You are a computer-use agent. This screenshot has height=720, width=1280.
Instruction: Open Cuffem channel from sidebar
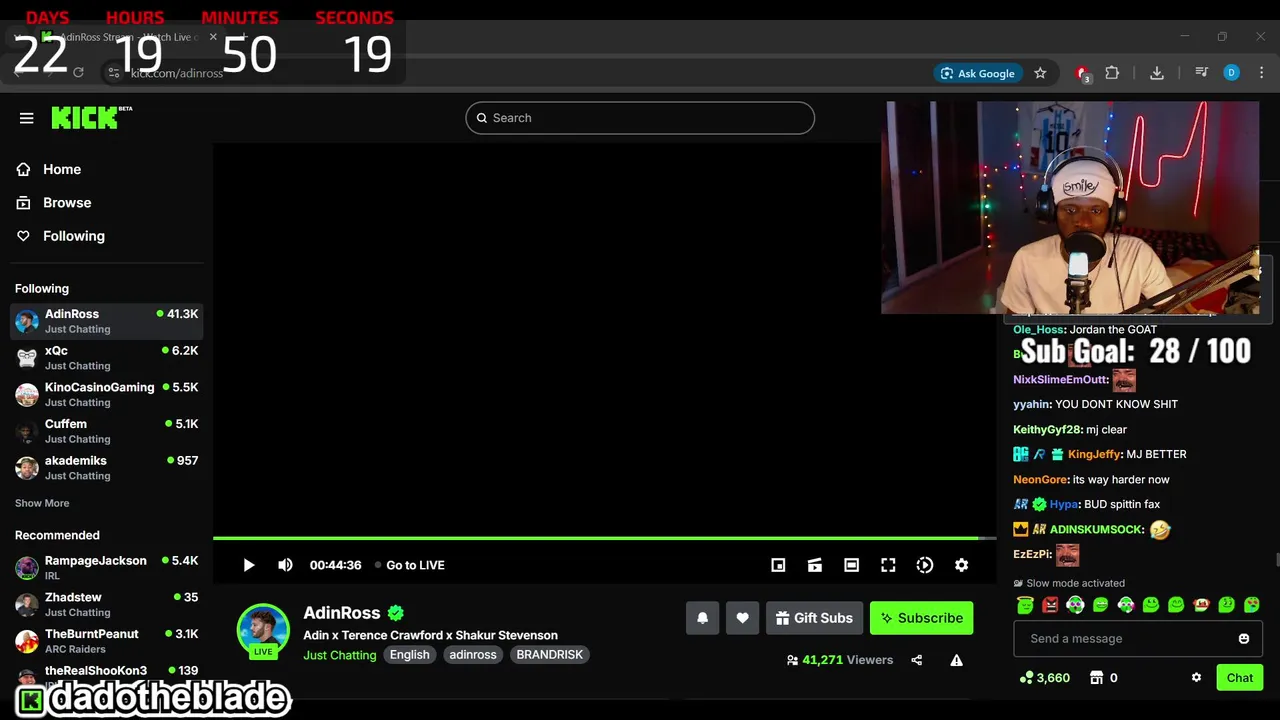(x=106, y=431)
